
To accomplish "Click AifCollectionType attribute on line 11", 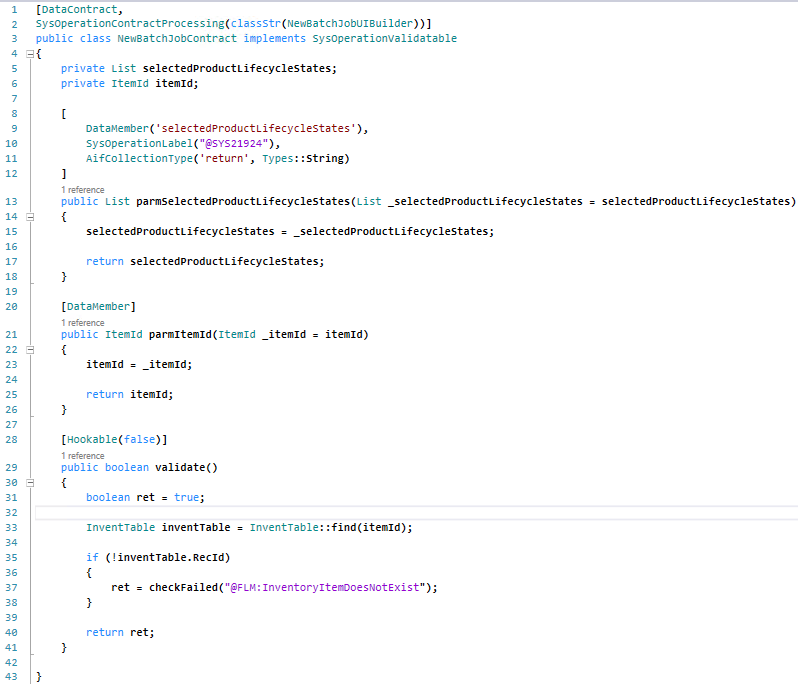I will 139,158.
